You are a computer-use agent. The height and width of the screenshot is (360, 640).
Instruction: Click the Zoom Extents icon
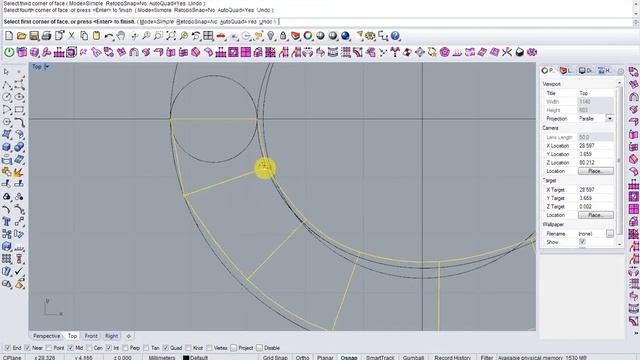[x=171, y=36]
